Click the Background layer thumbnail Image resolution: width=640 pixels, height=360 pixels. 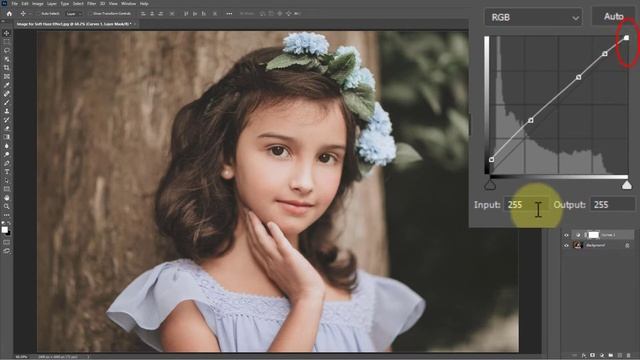pos(577,245)
